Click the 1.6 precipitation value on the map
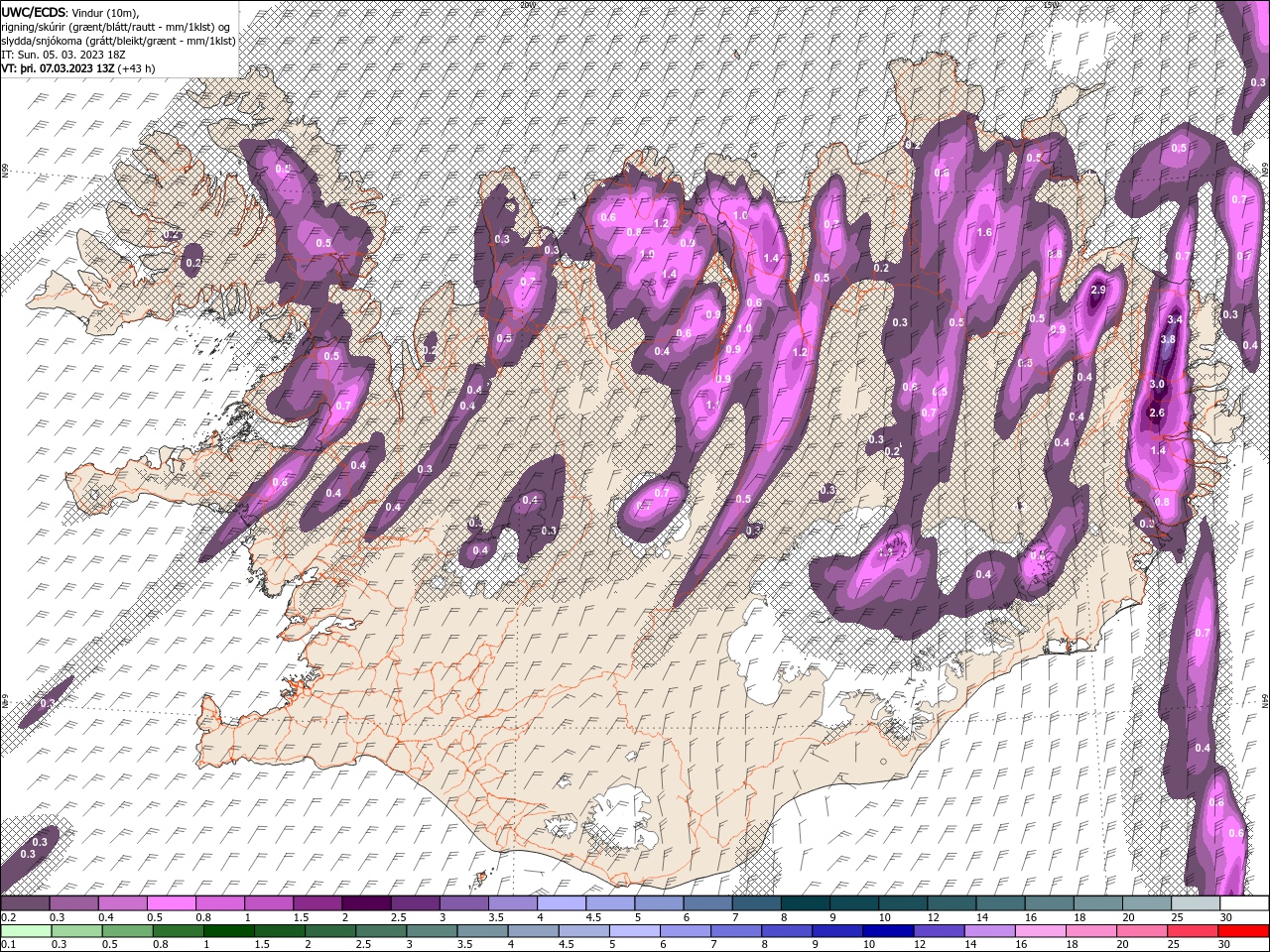The height and width of the screenshot is (952, 1270). pyautogui.click(x=985, y=232)
